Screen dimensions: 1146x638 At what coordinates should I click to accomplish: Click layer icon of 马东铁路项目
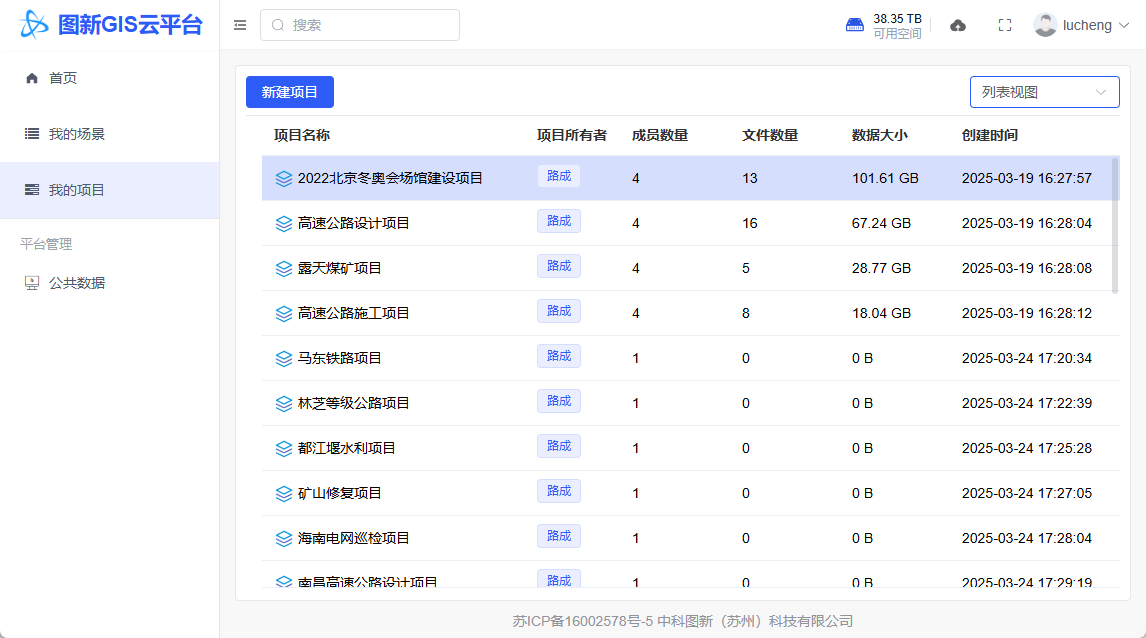[284, 358]
